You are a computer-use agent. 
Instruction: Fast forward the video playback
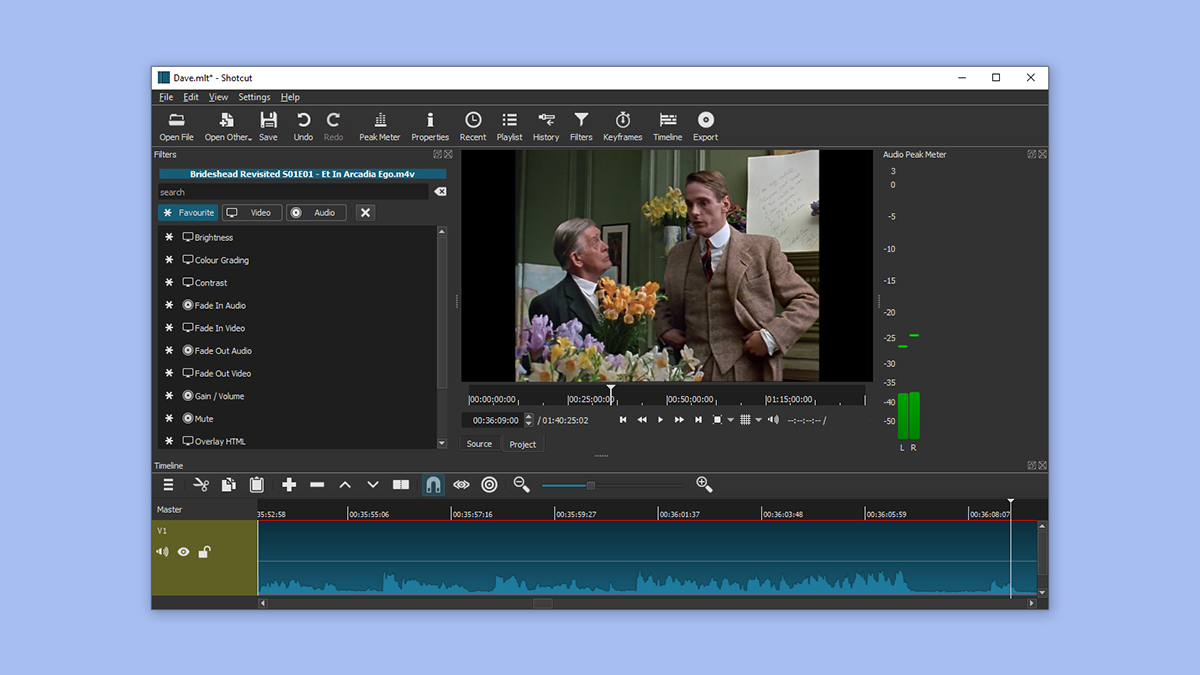point(679,420)
